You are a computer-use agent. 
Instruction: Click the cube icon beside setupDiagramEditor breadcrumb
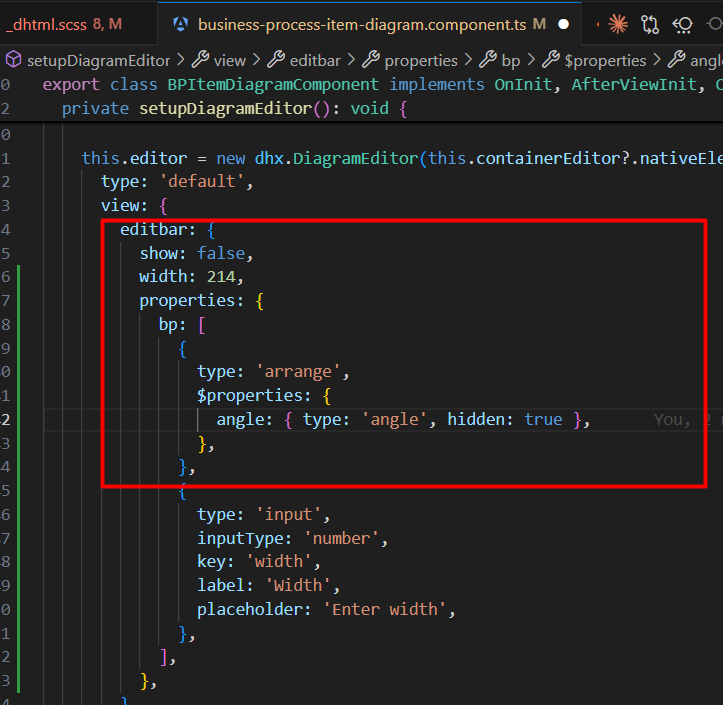14,60
